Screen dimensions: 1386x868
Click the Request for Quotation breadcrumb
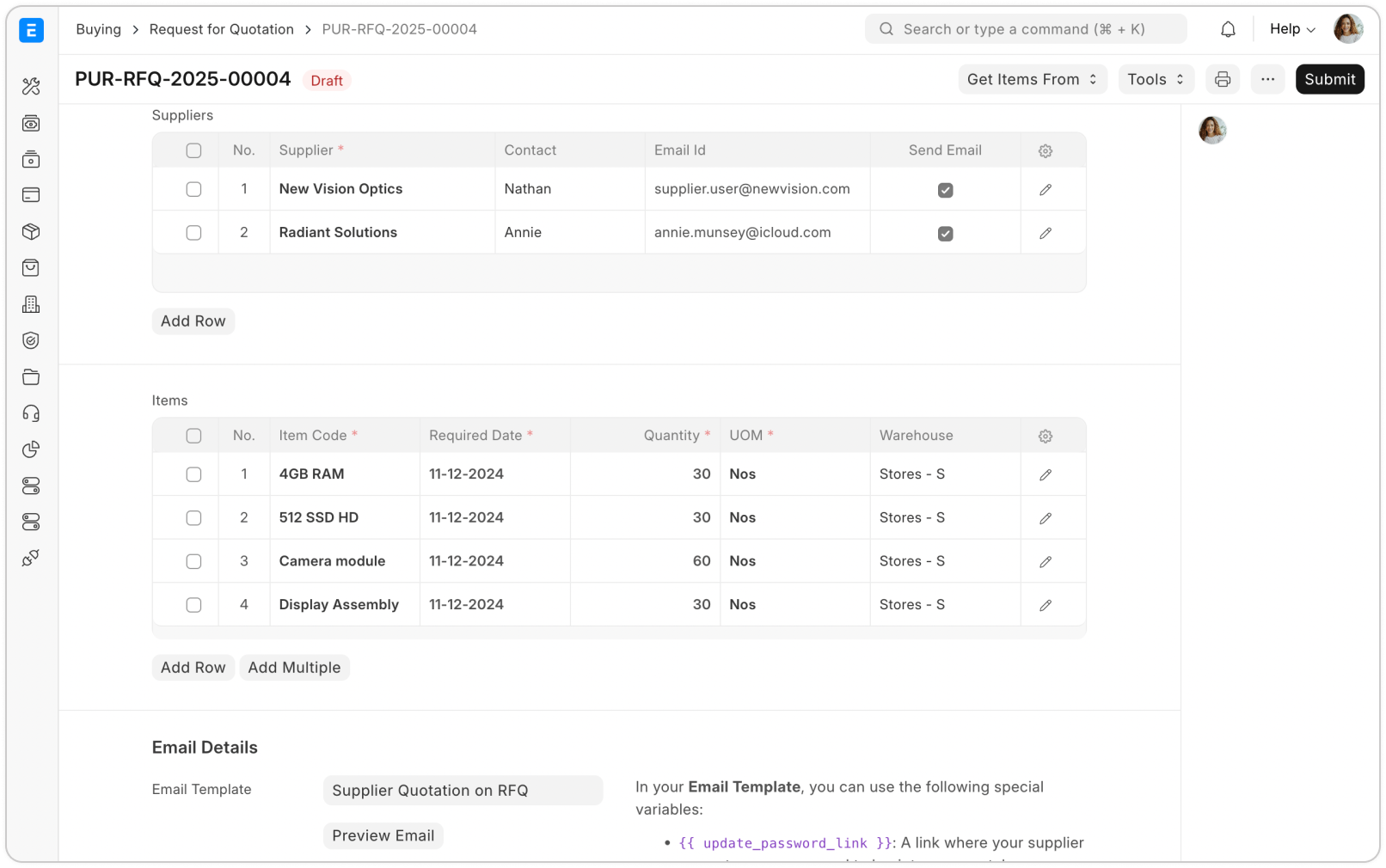[x=221, y=28]
